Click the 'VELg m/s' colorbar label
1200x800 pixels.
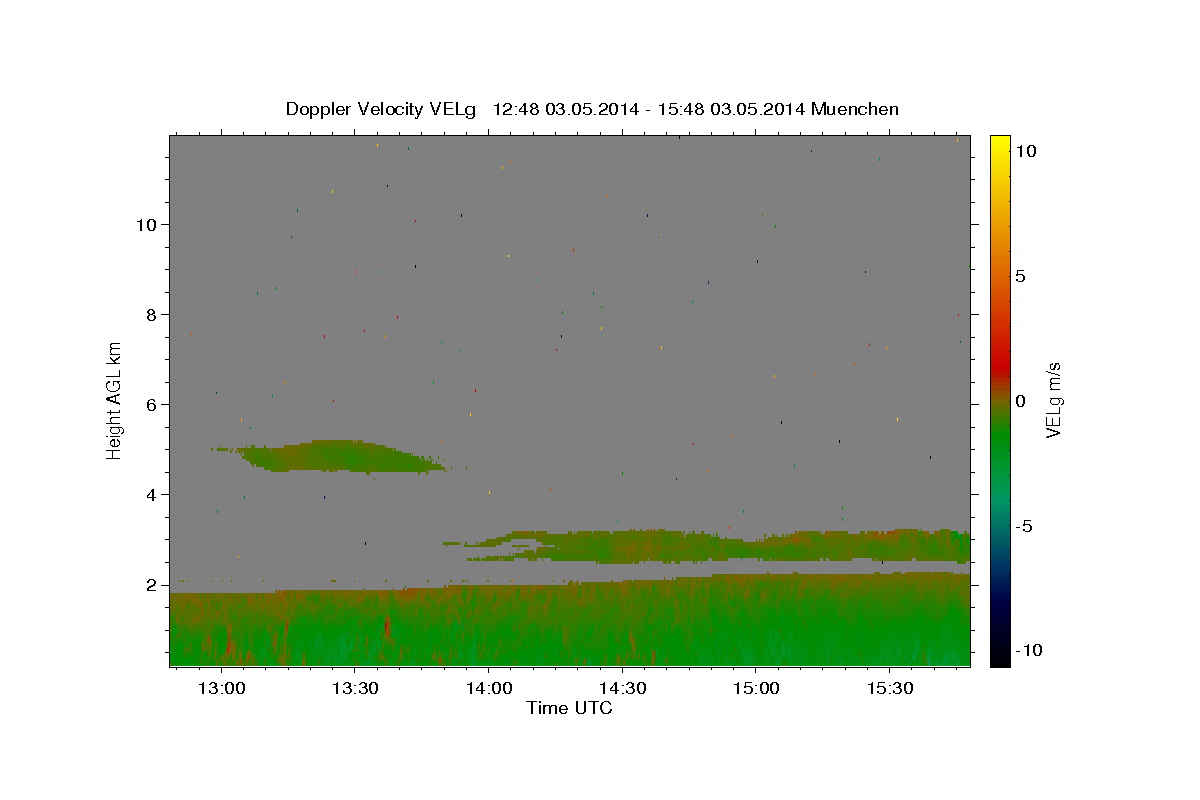[1053, 400]
